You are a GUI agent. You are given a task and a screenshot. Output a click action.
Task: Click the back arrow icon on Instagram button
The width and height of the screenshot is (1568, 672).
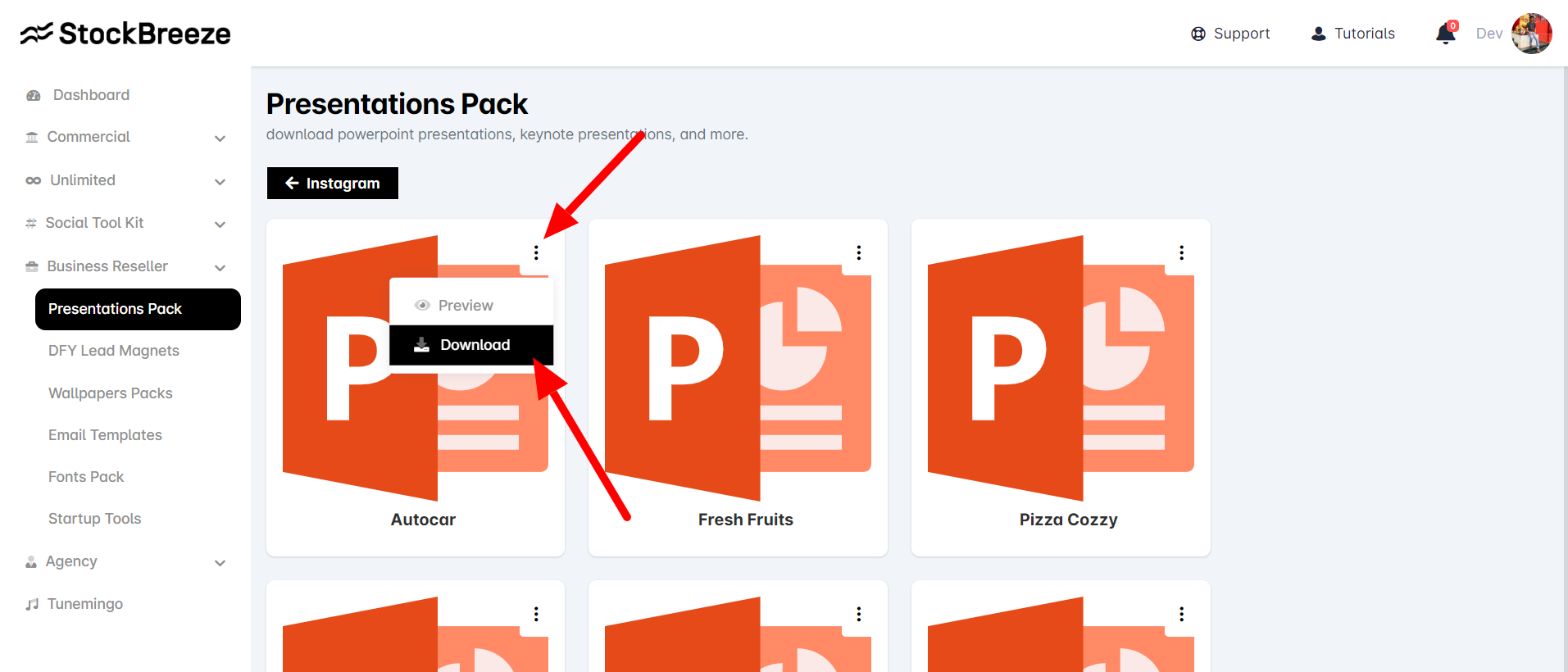[x=292, y=184]
